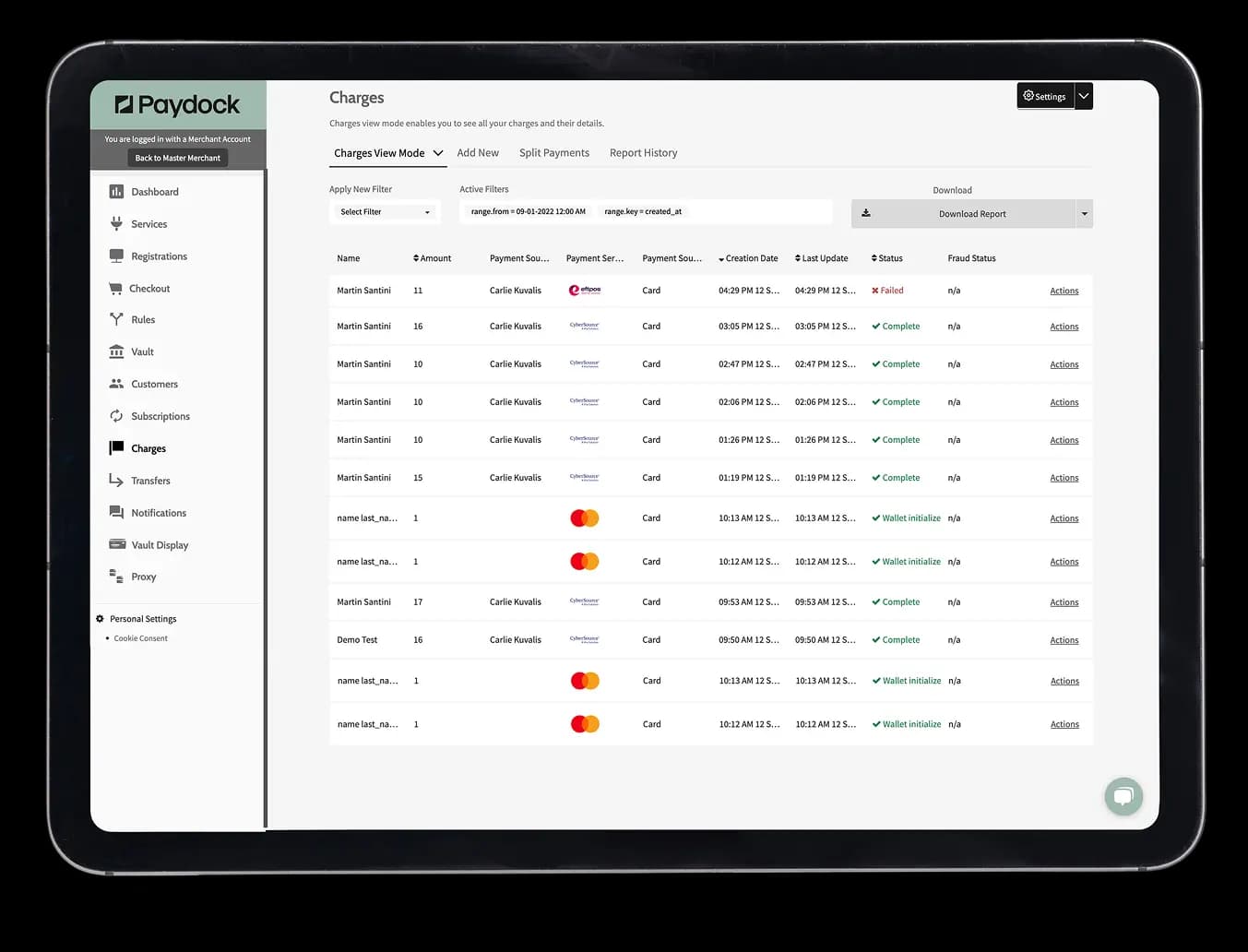The image size is (1248, 952).
Task: Click the Subscriptions refresh icon
Action: [x=116, y=416]
